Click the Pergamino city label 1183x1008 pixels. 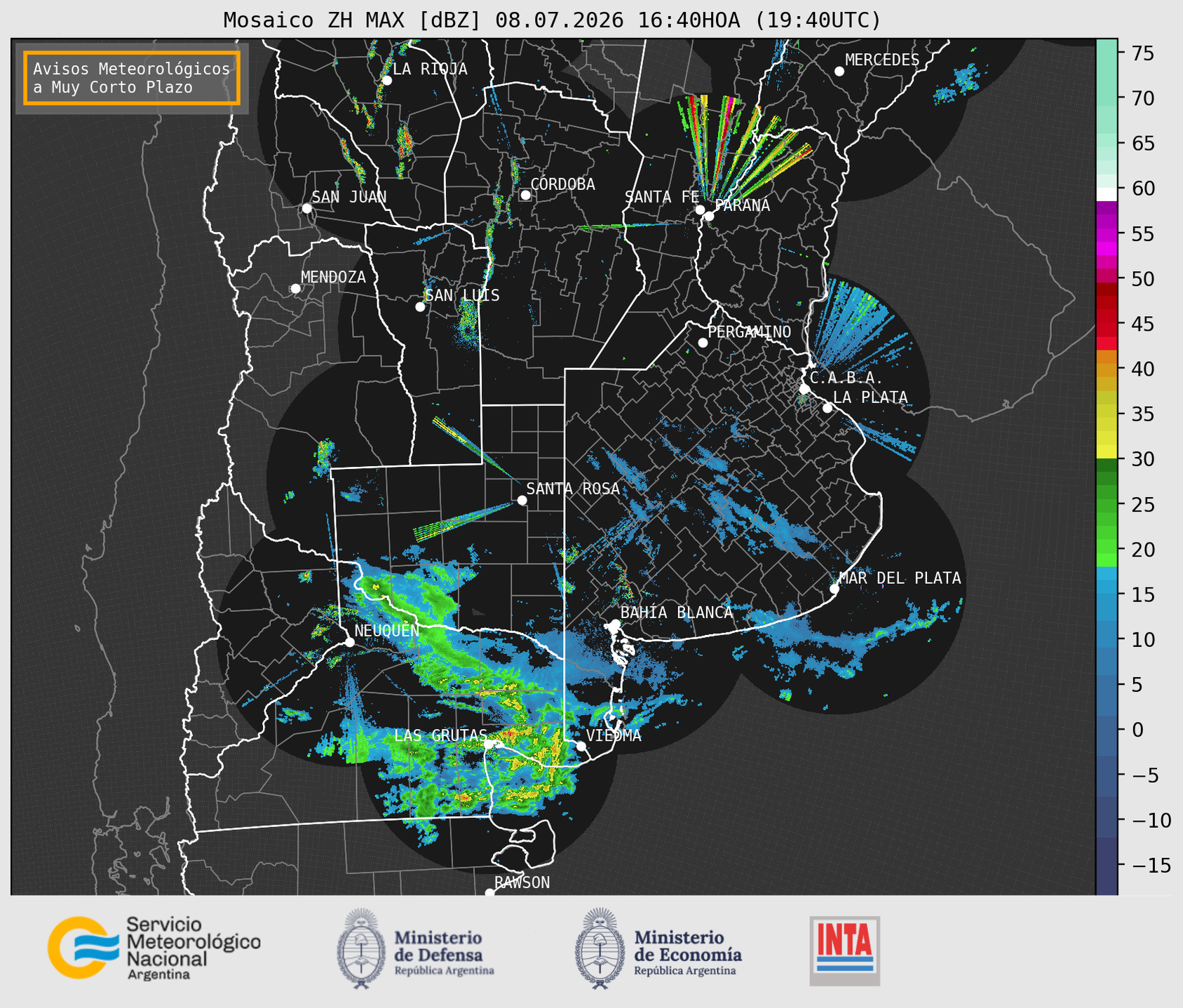(749, 332)
